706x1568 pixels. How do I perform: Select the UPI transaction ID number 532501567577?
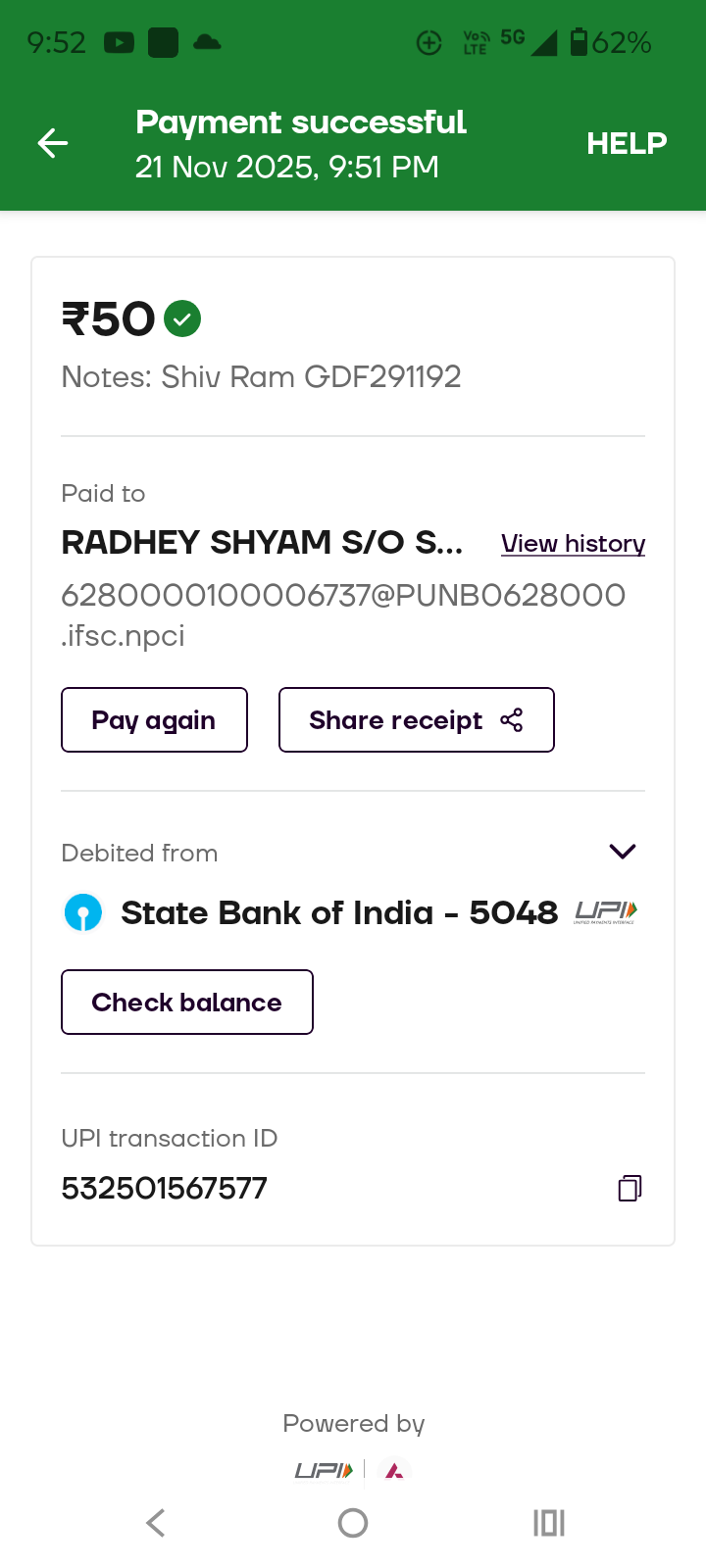(x=165, y=1188)
